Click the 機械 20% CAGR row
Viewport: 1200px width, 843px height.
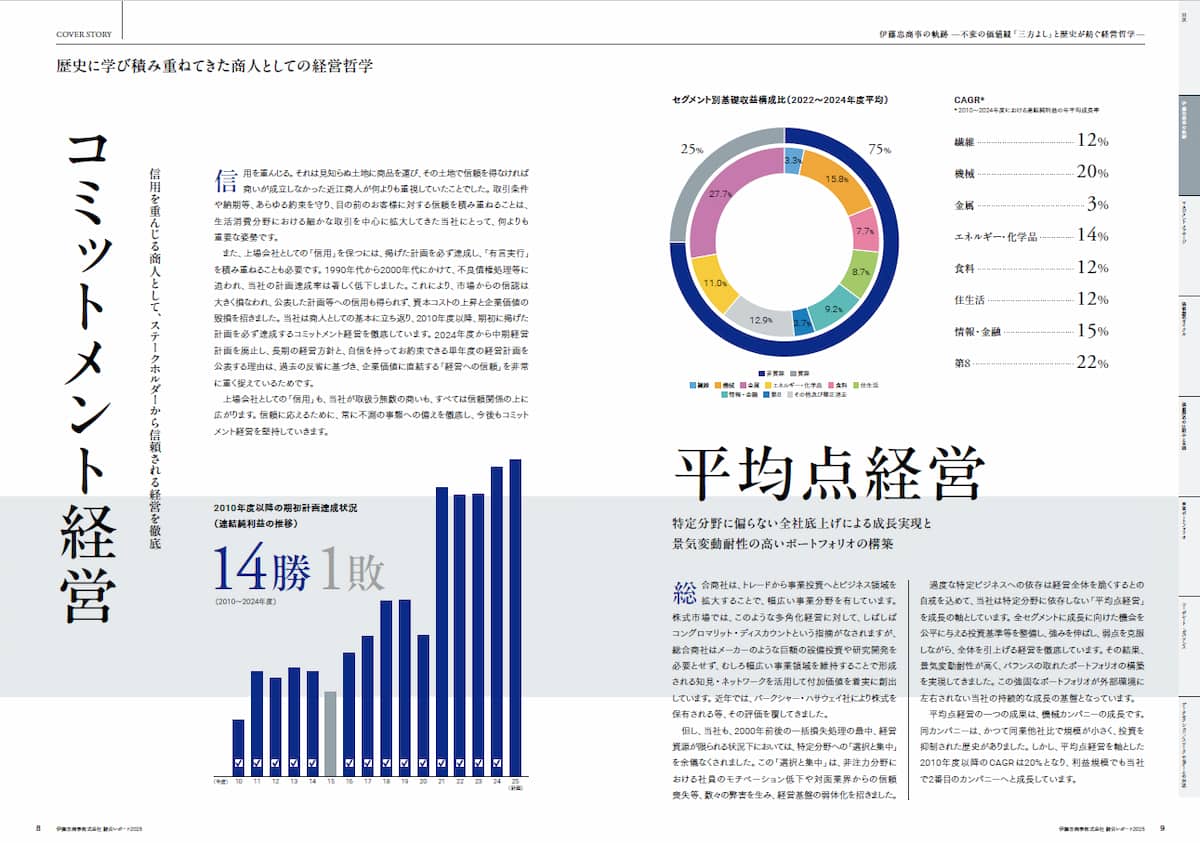[1031, 172]
